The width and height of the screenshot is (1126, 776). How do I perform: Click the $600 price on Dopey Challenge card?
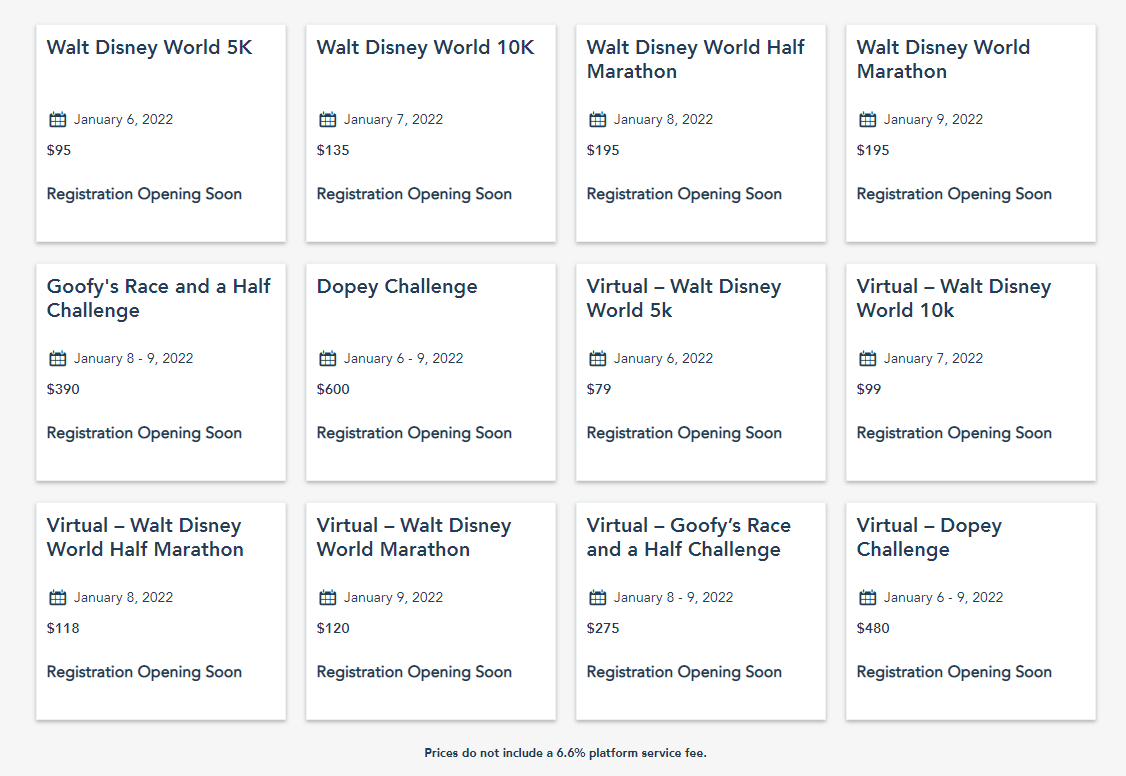coord(333,389)
